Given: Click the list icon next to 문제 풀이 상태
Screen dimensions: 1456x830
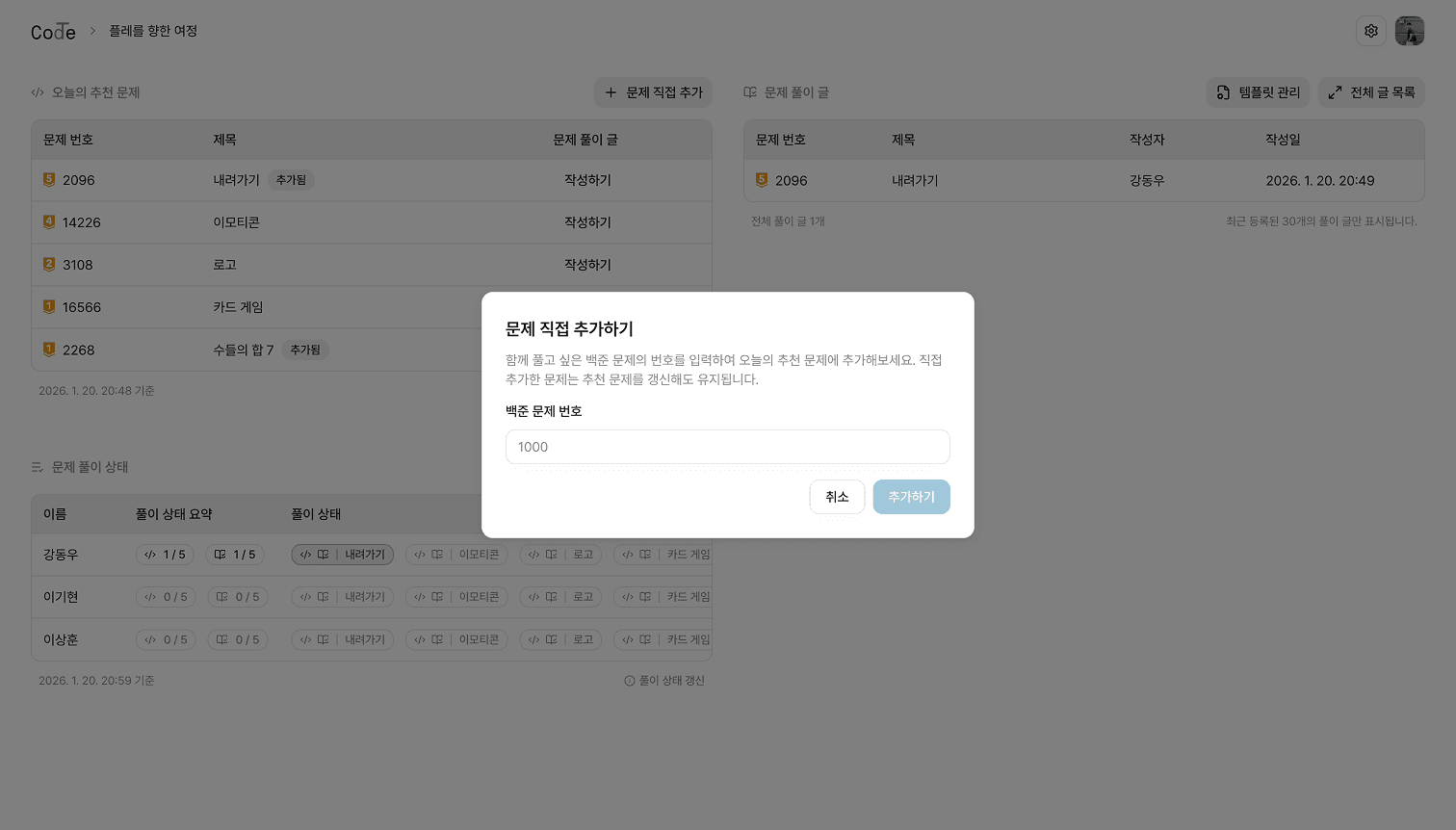Looking at the screenshot, I should pos(36,467).
